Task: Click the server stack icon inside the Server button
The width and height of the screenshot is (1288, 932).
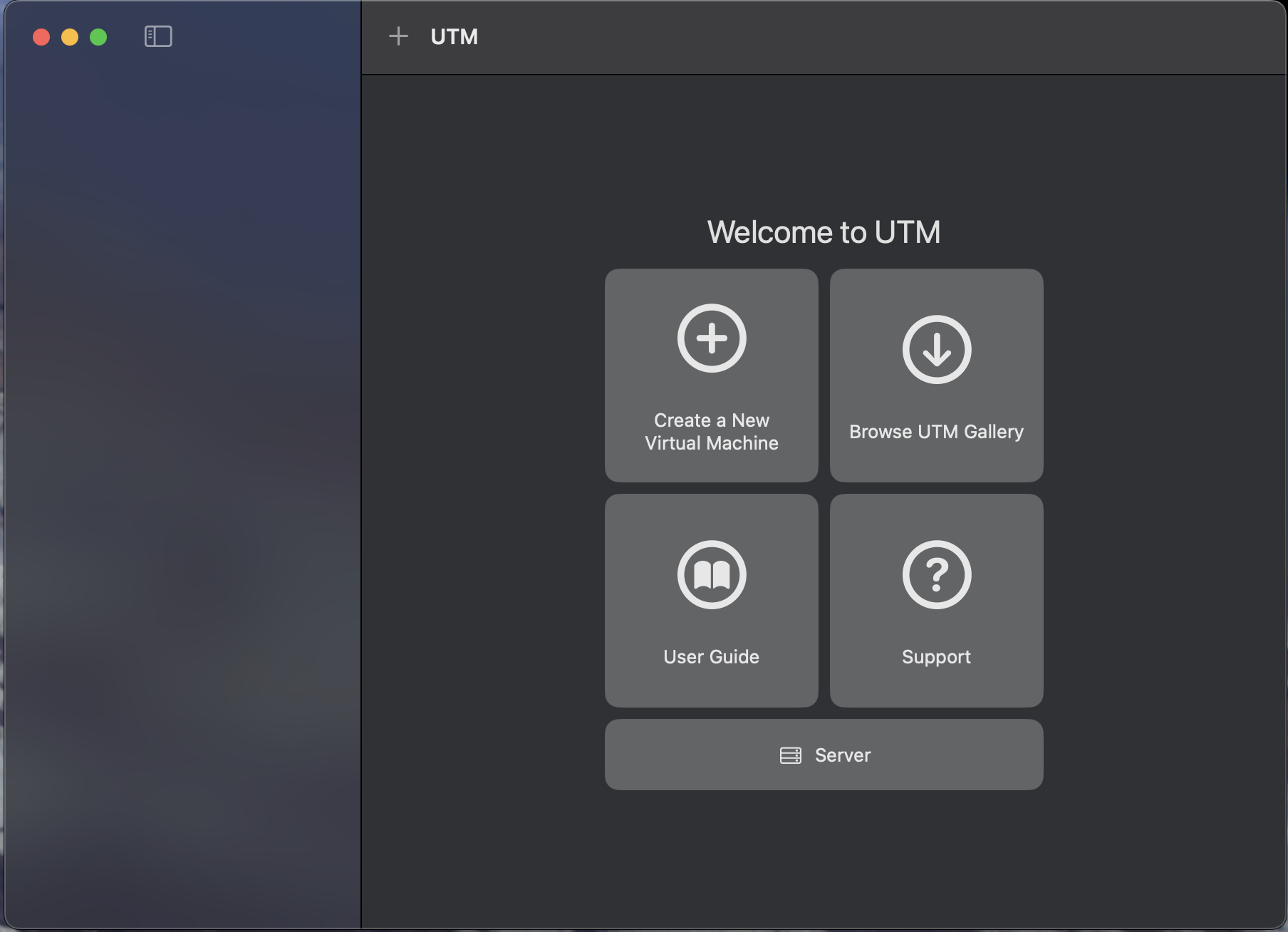Action: point(791,755)
